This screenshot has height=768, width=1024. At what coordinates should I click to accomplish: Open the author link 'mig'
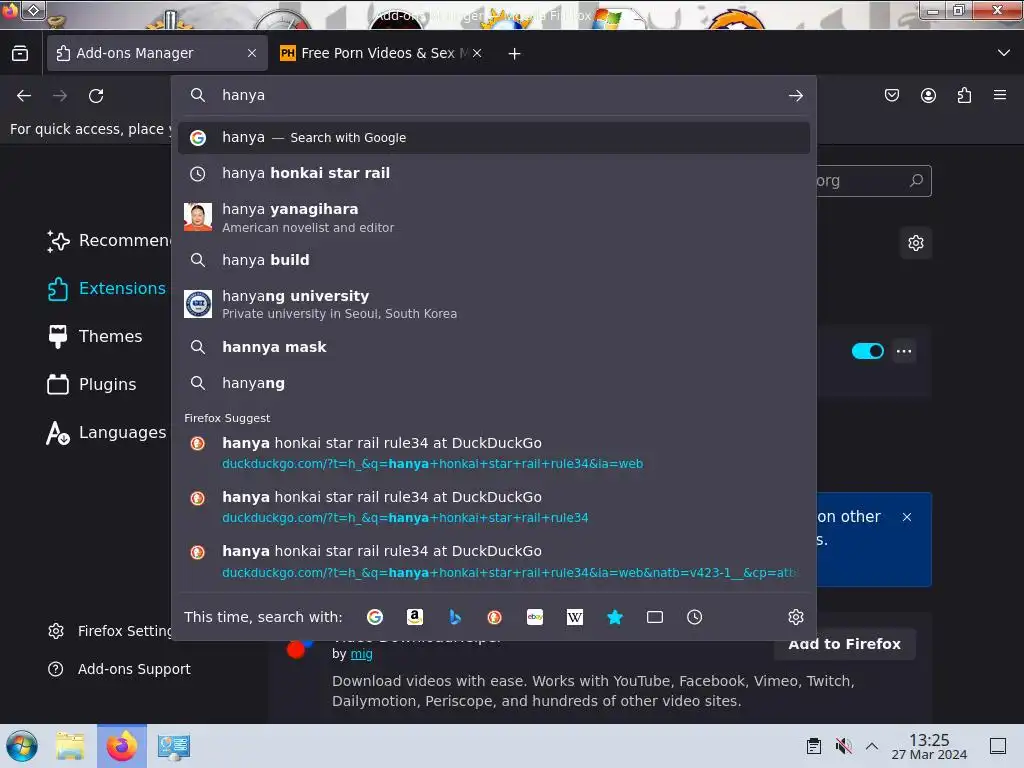[361, 654]
